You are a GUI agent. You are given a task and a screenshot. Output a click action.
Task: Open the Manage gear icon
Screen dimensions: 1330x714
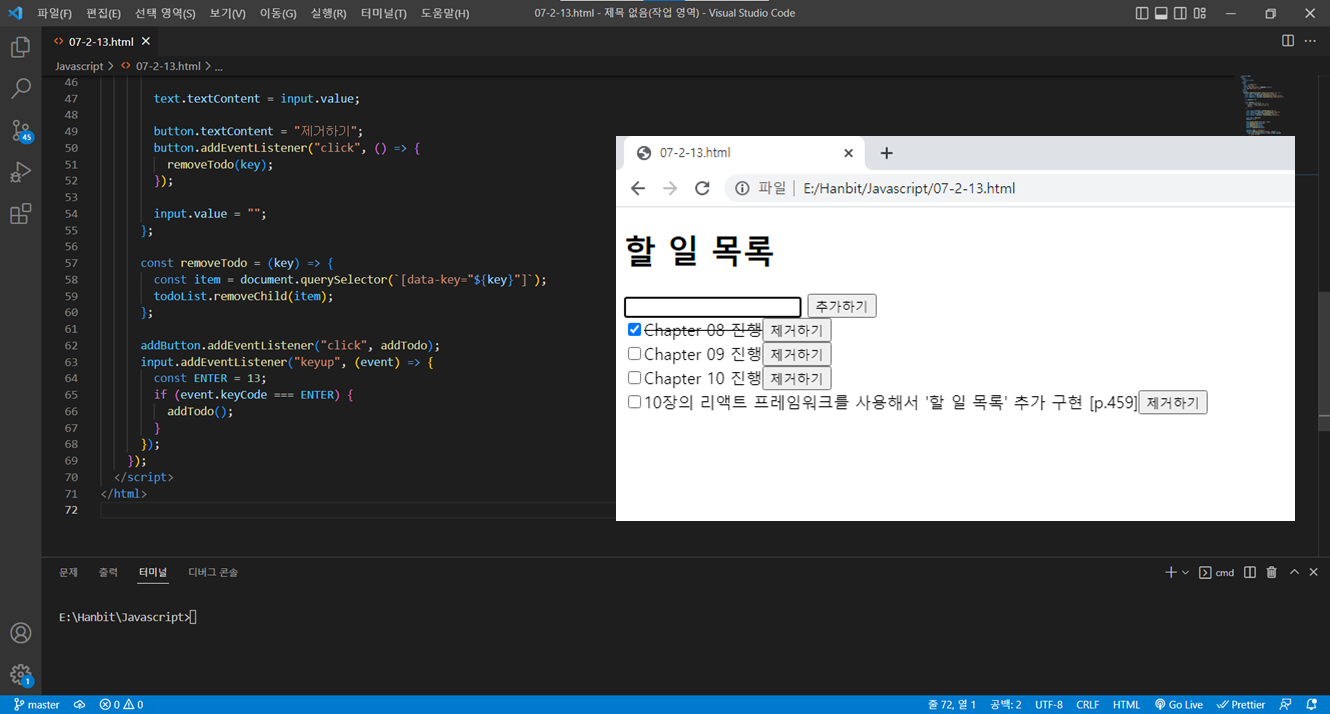point(20,675)
